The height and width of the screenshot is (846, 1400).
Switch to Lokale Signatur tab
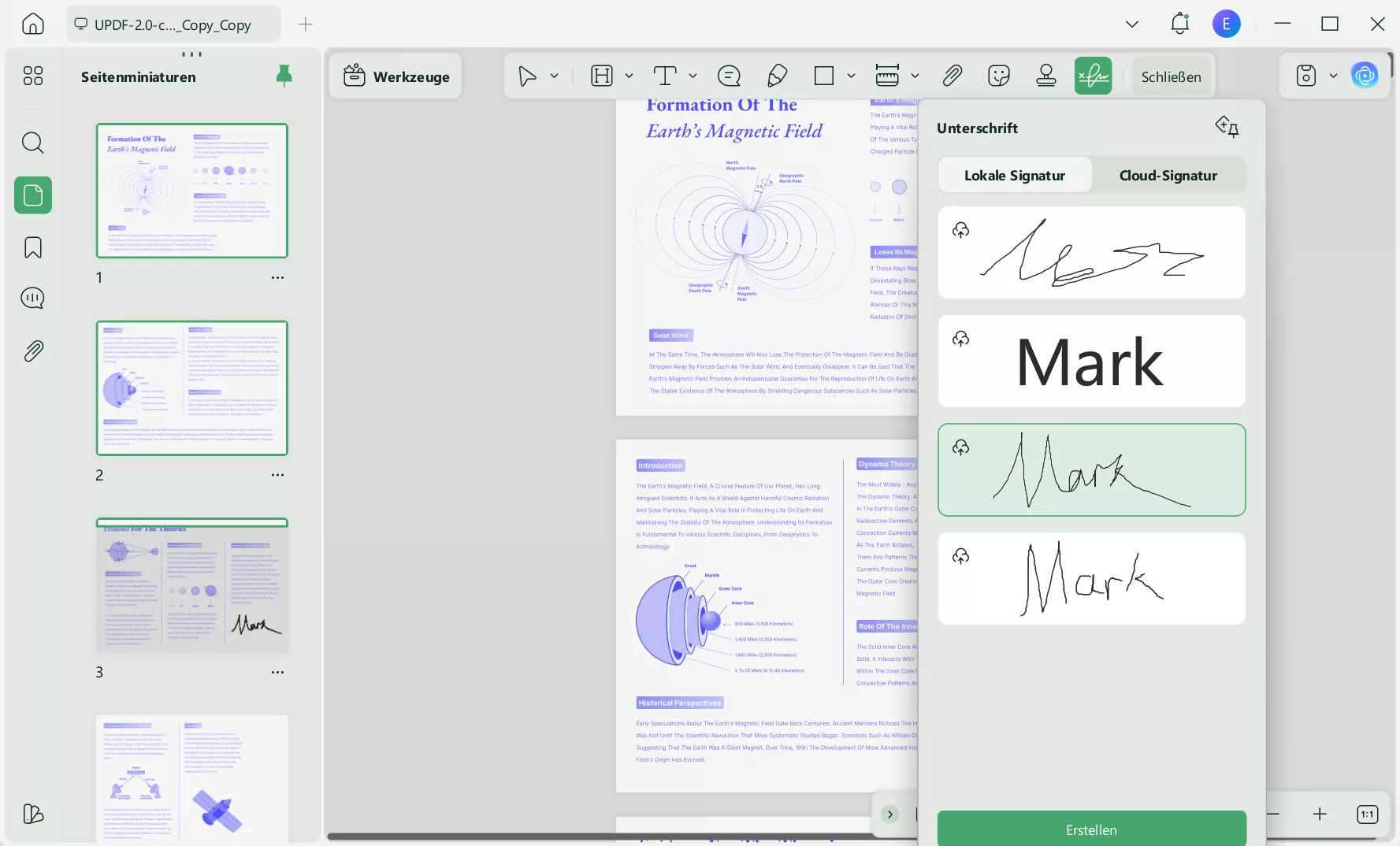point(1015,175)
